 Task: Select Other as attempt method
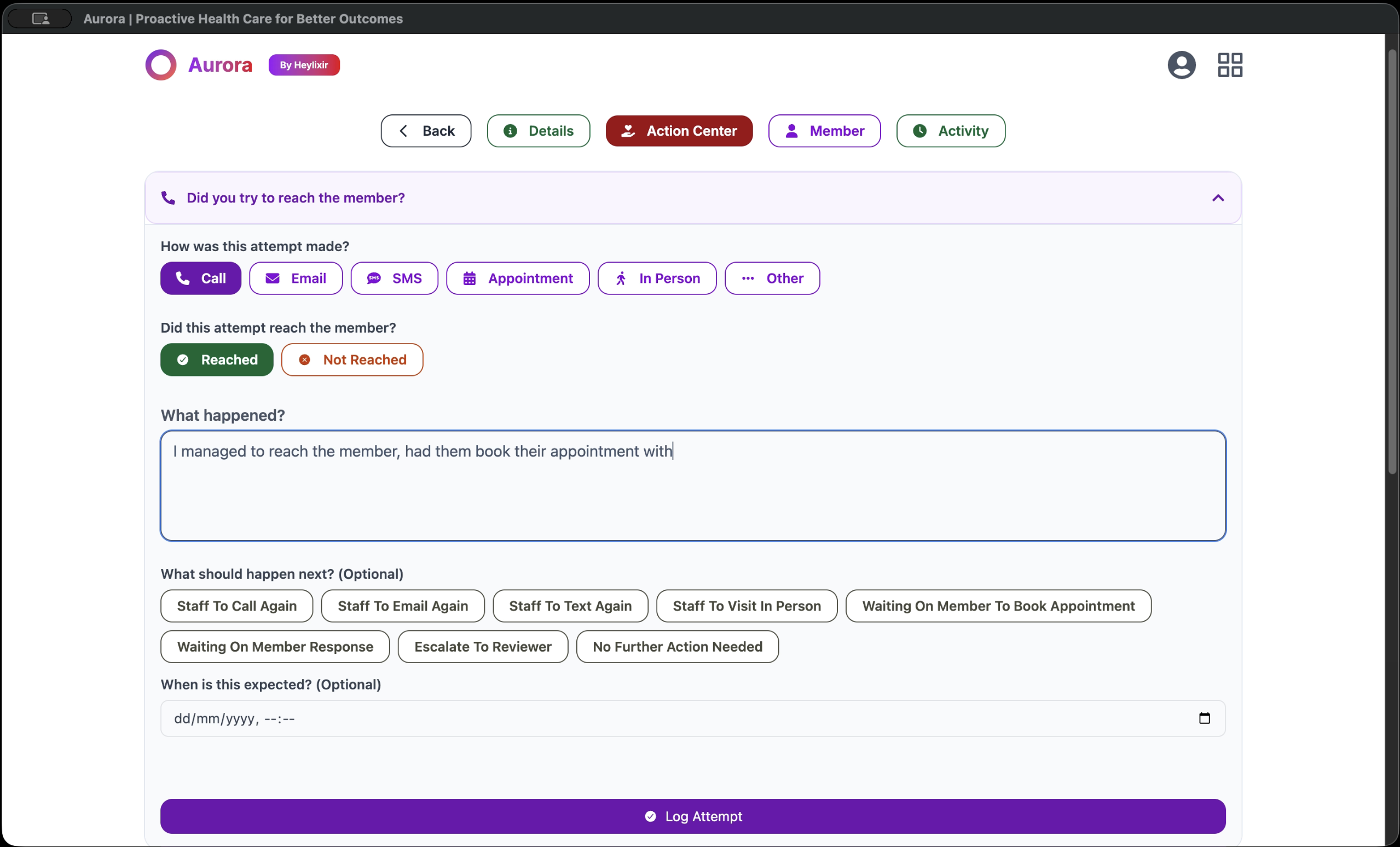(x=772, y=279)
